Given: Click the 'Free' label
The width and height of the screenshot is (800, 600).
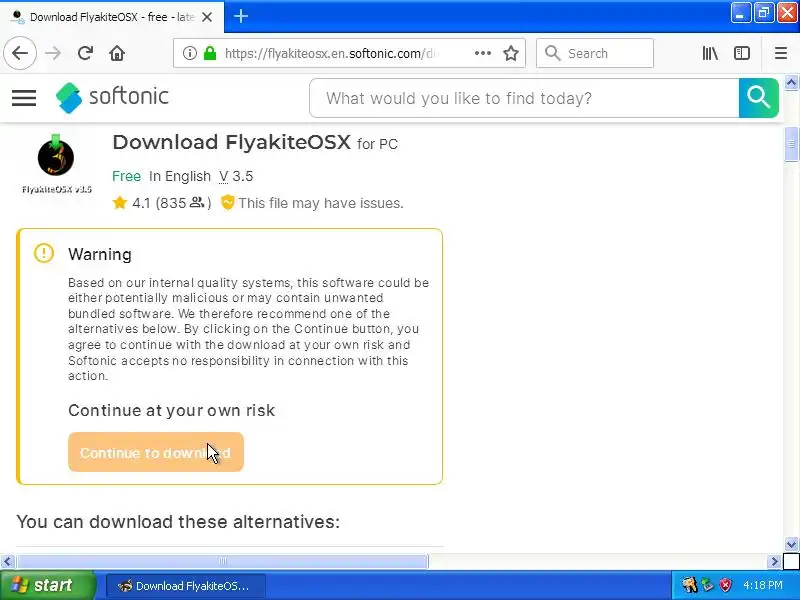Looking at the screenshot, I should coord(127,176).
